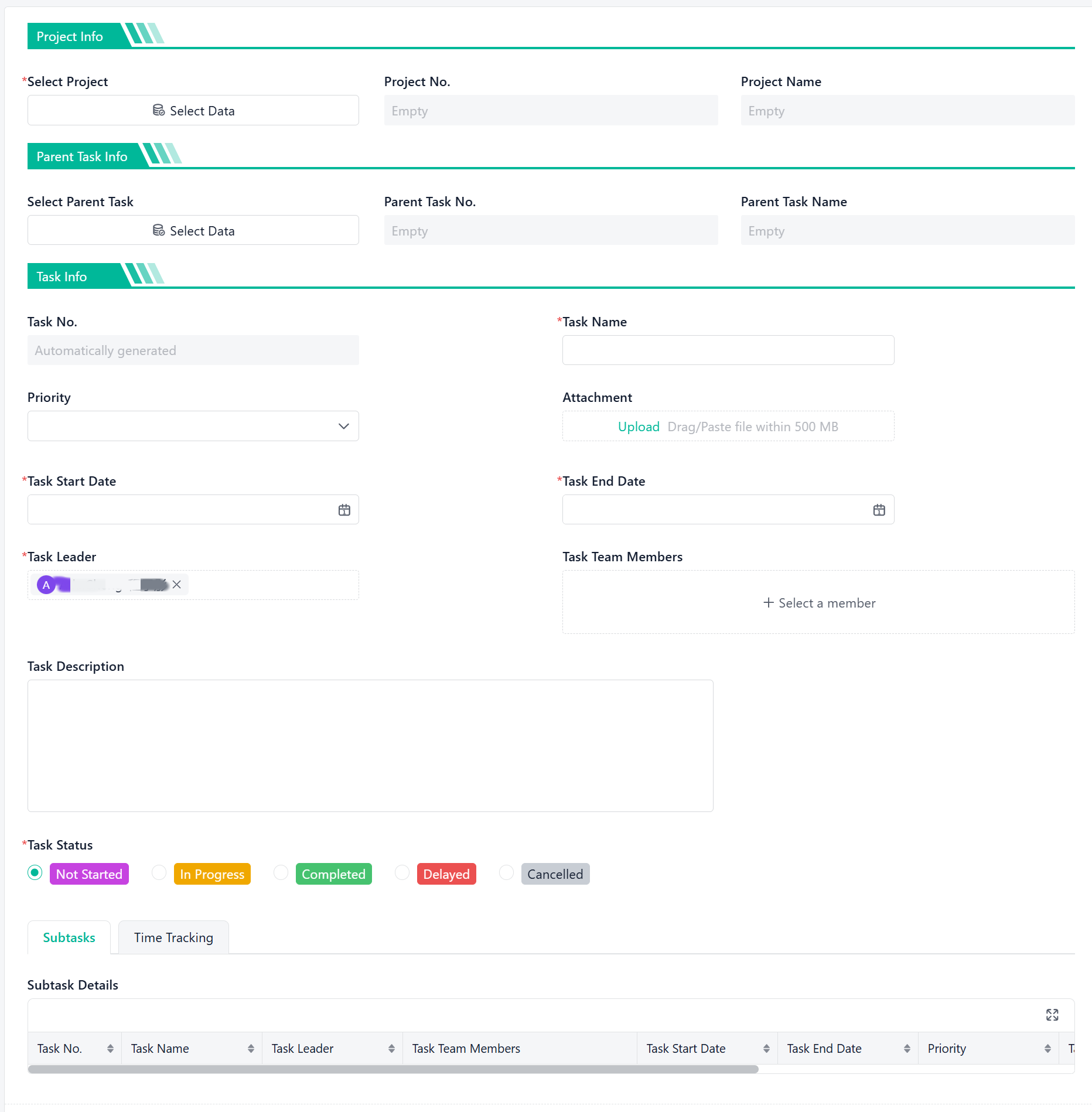
Task: Click Select Data under Select Project
Action: (193, 111)
